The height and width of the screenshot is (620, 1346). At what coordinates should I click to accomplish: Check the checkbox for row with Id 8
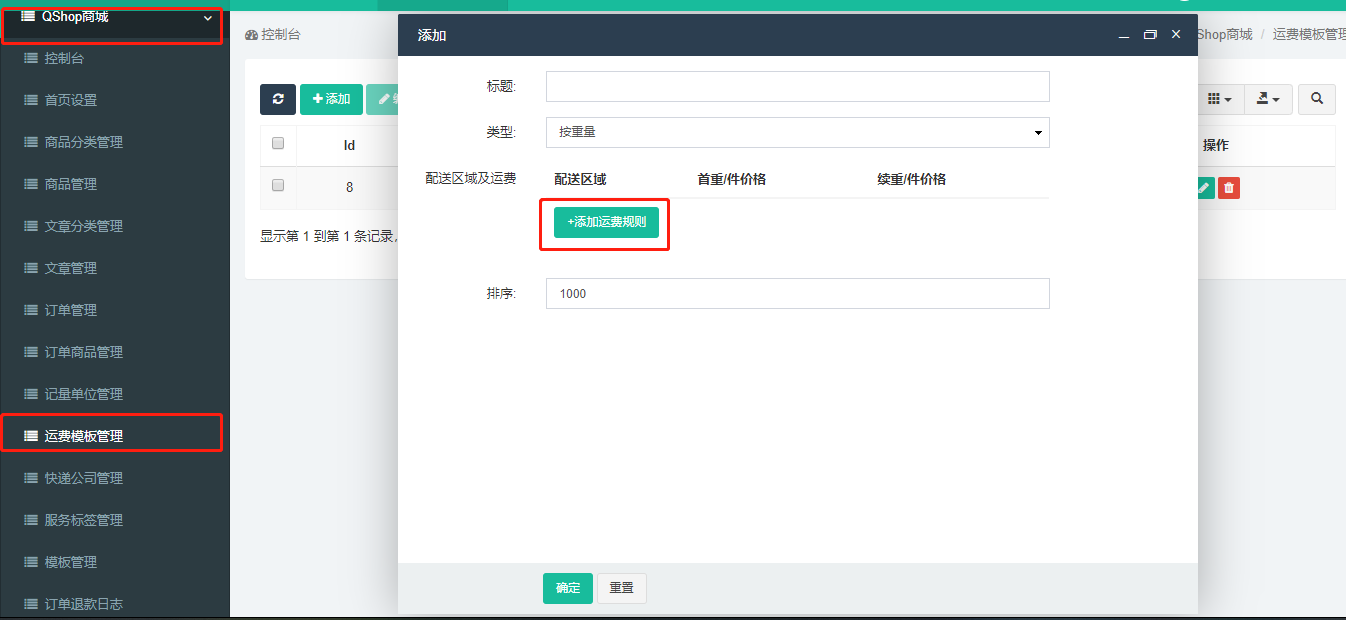(x=278, y=186)
